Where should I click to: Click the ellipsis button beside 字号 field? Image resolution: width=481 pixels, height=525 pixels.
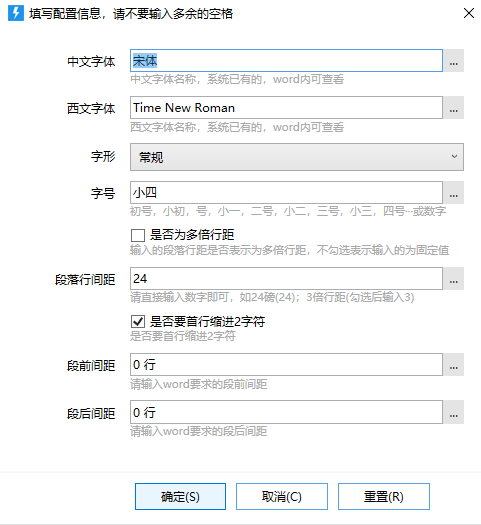(454, 193)
